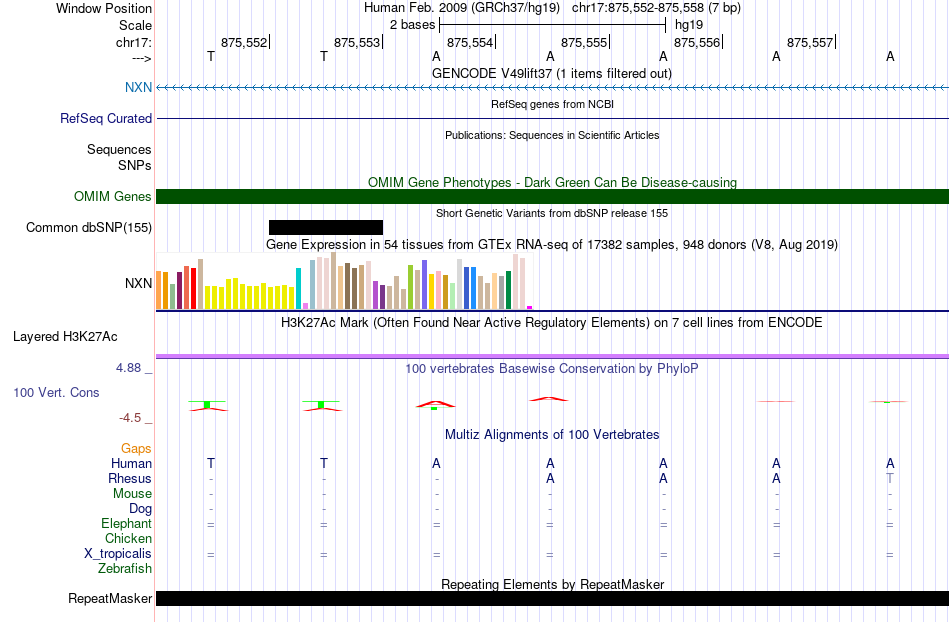The image size is (950, 622).
Task: Open Gene Expression in 54 tissues title
Action: pos(552,245)
